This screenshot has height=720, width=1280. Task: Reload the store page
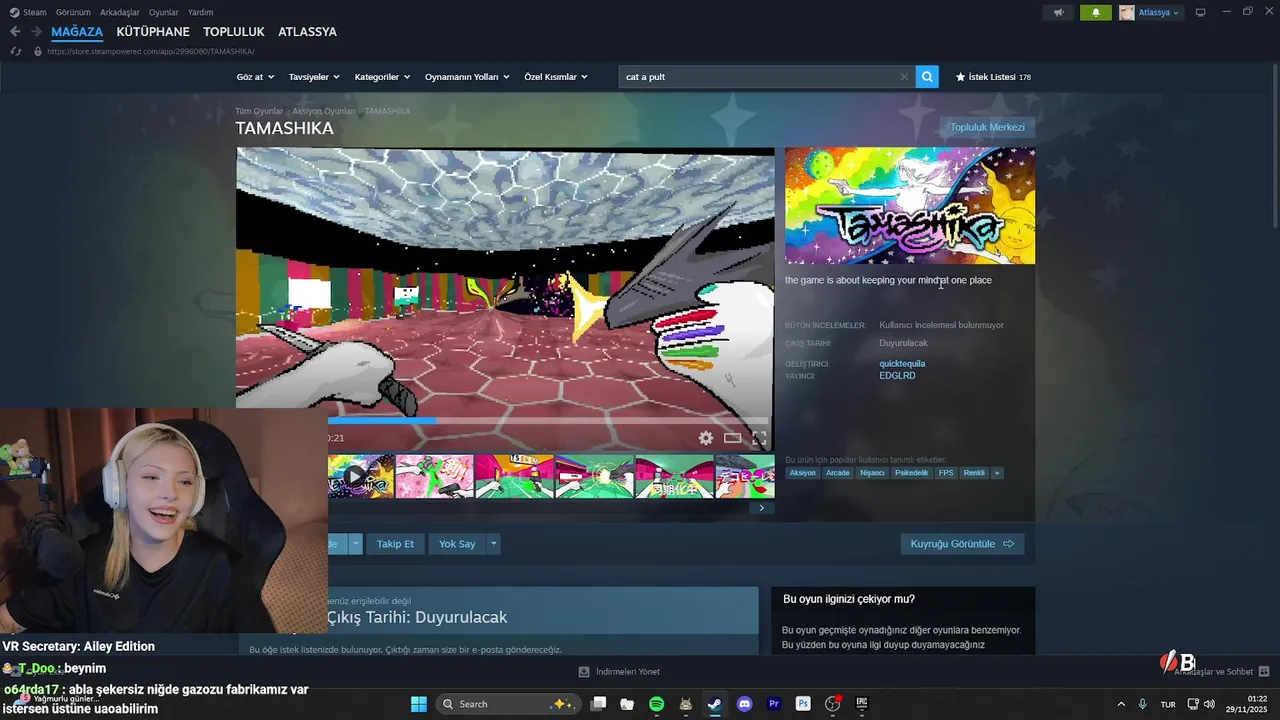15,51
